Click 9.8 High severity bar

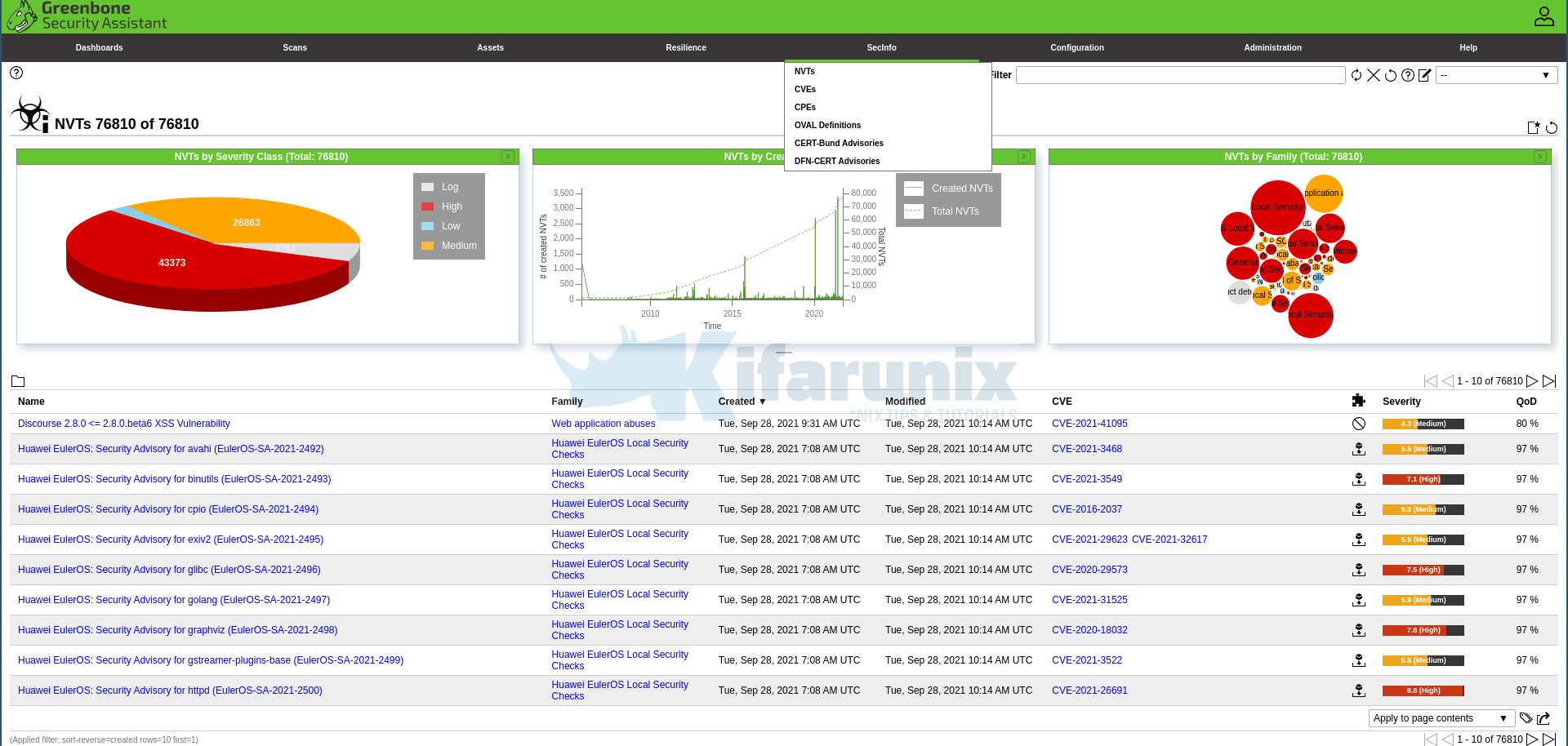point(1423,690)
